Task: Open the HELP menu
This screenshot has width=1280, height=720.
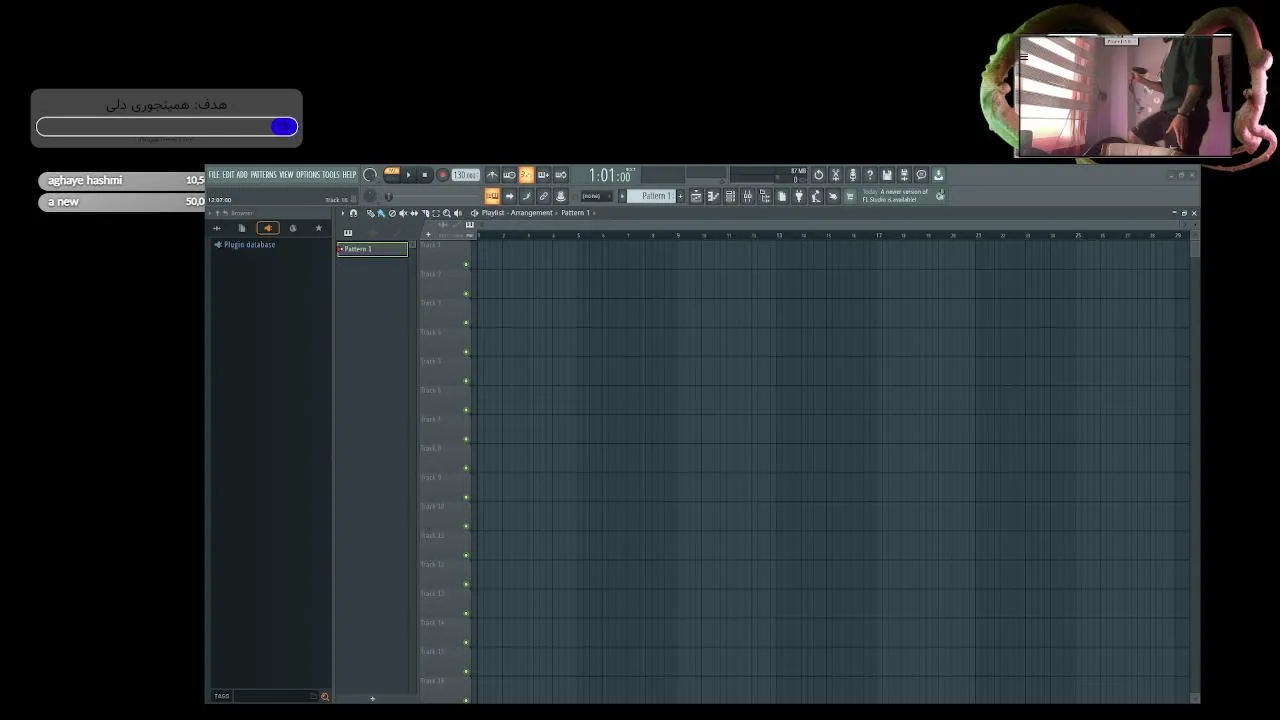Action: pyautogui.click(x=349, y=175)
